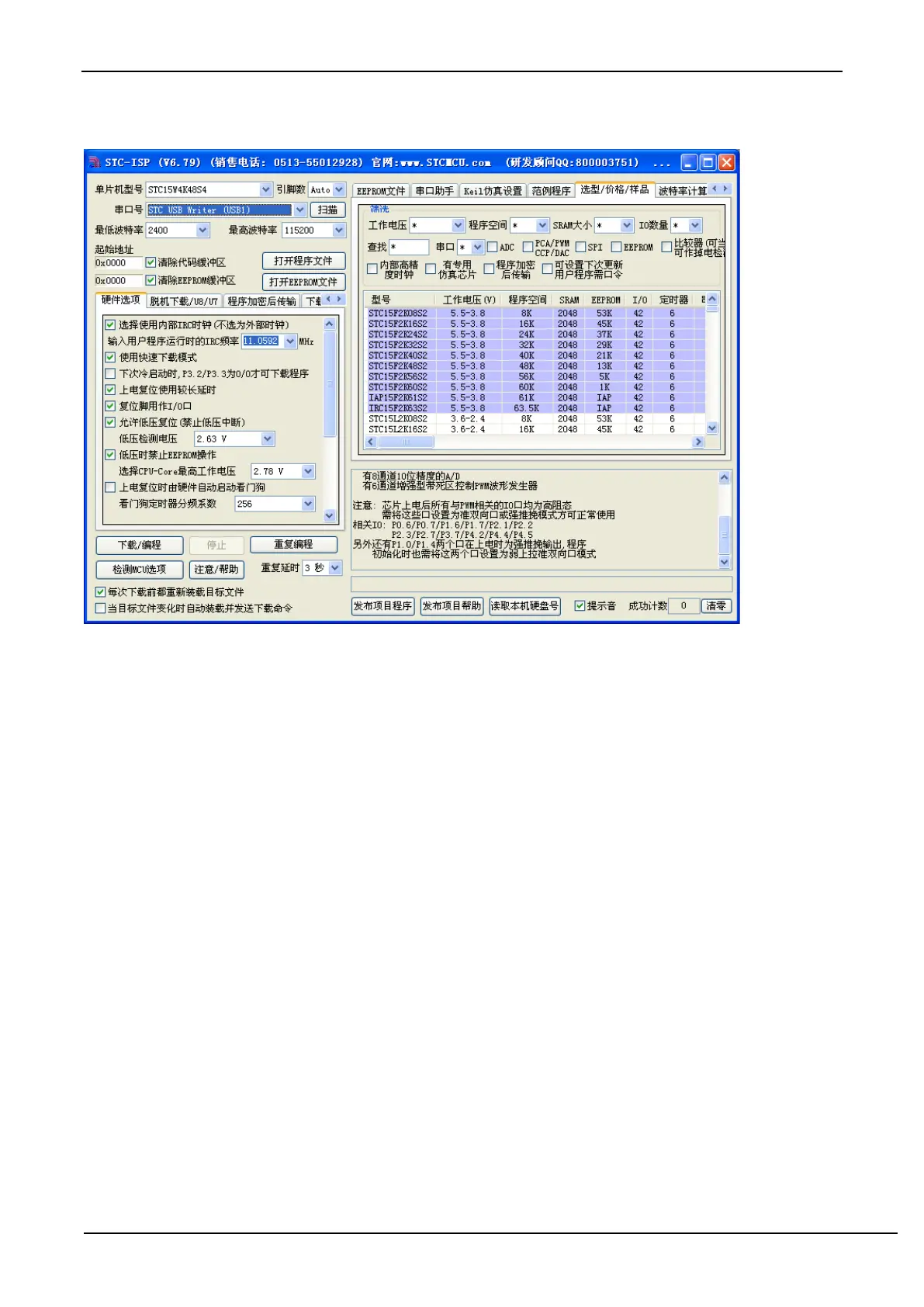Click the chip table scroll-left arrow
The width and height of the screenshot is (924, 1307).
pos(371,442)
